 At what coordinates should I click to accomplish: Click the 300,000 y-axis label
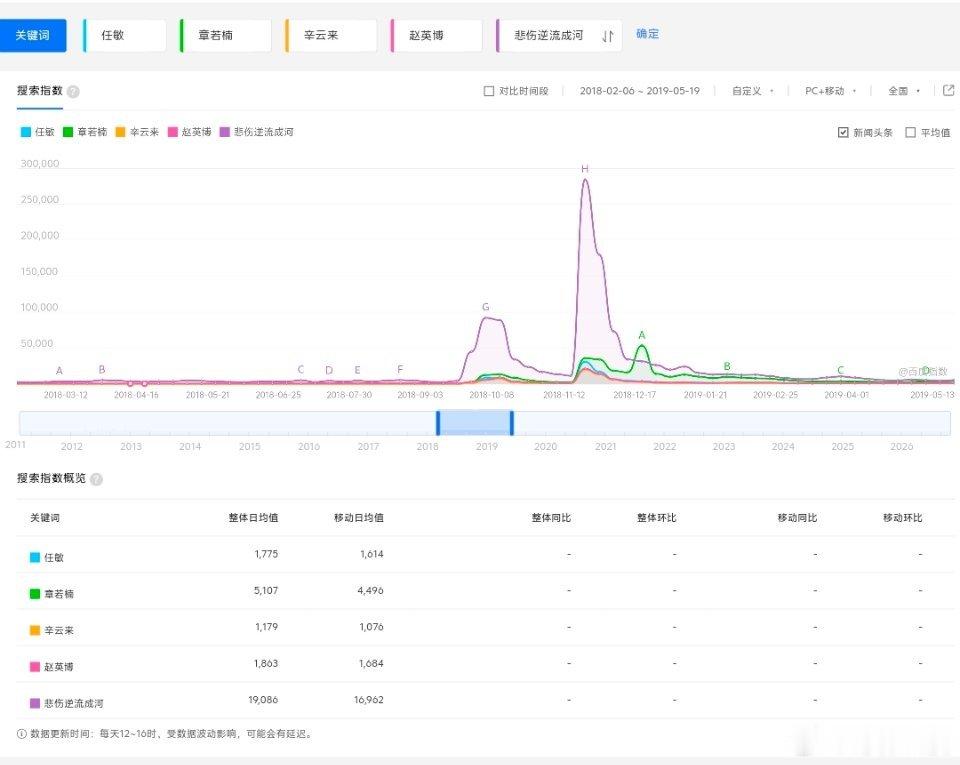40,164
